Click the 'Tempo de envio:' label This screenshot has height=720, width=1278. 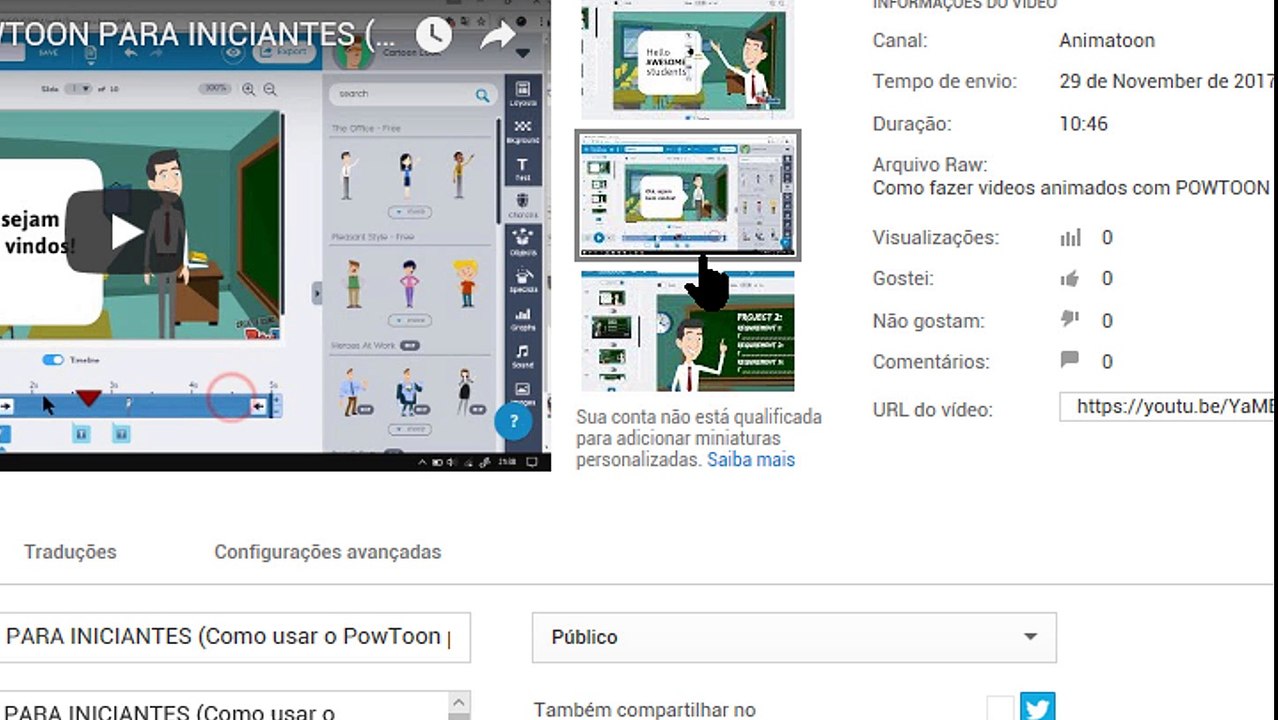click(944, 82)
